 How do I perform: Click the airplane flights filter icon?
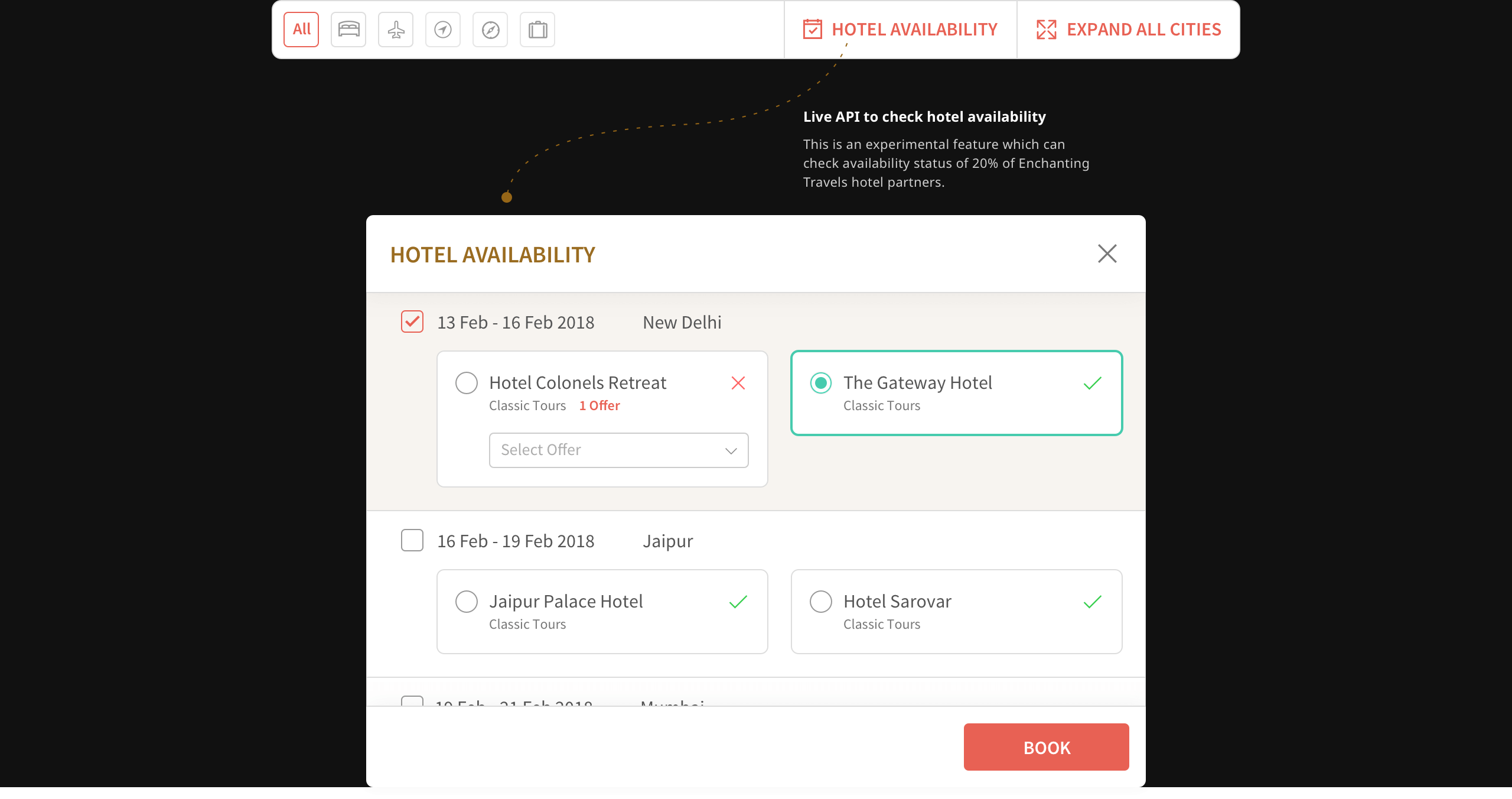click(396, 30)
